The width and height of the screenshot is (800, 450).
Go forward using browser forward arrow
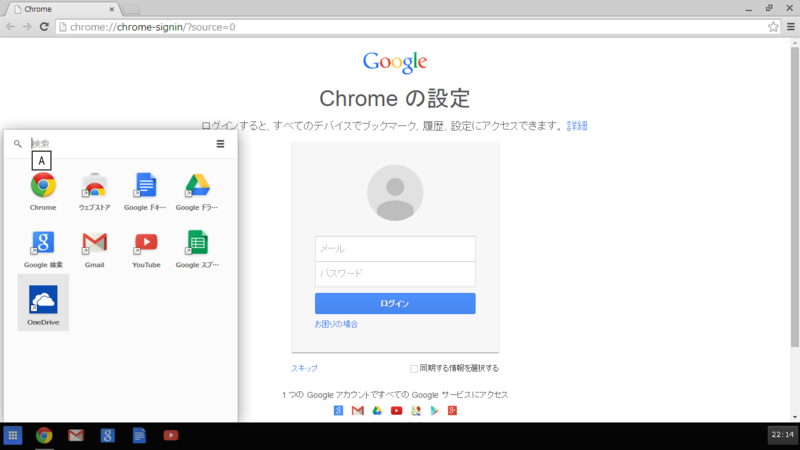point(27,27)
